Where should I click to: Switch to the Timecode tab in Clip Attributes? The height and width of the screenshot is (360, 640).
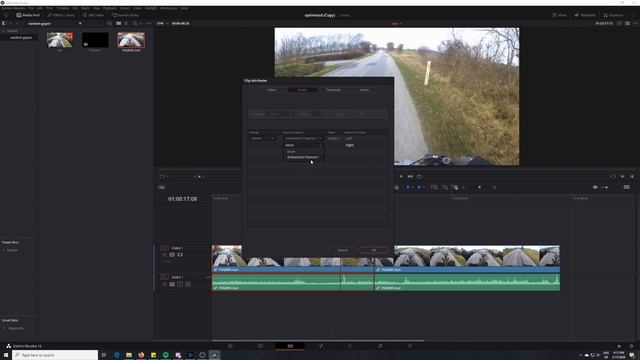(333, 90)
